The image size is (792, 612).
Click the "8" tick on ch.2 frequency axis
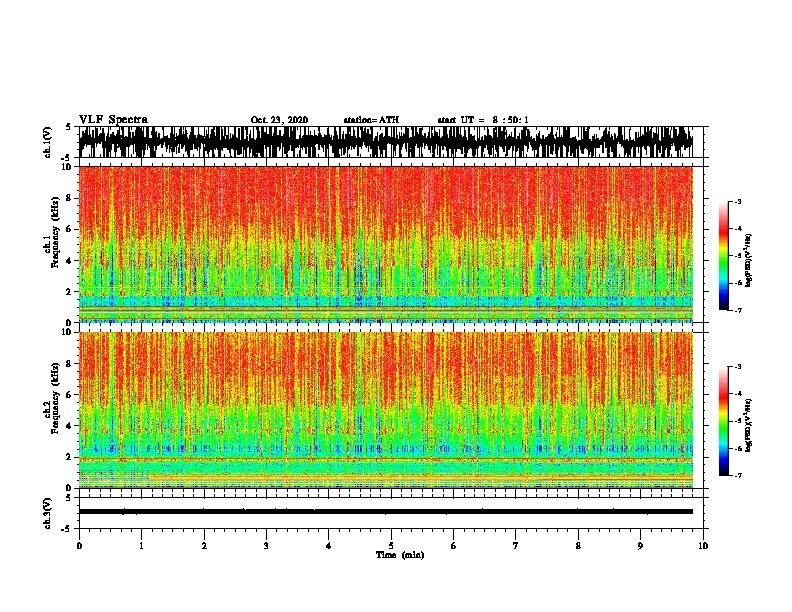pyautogui.click(x=71, y=364)
